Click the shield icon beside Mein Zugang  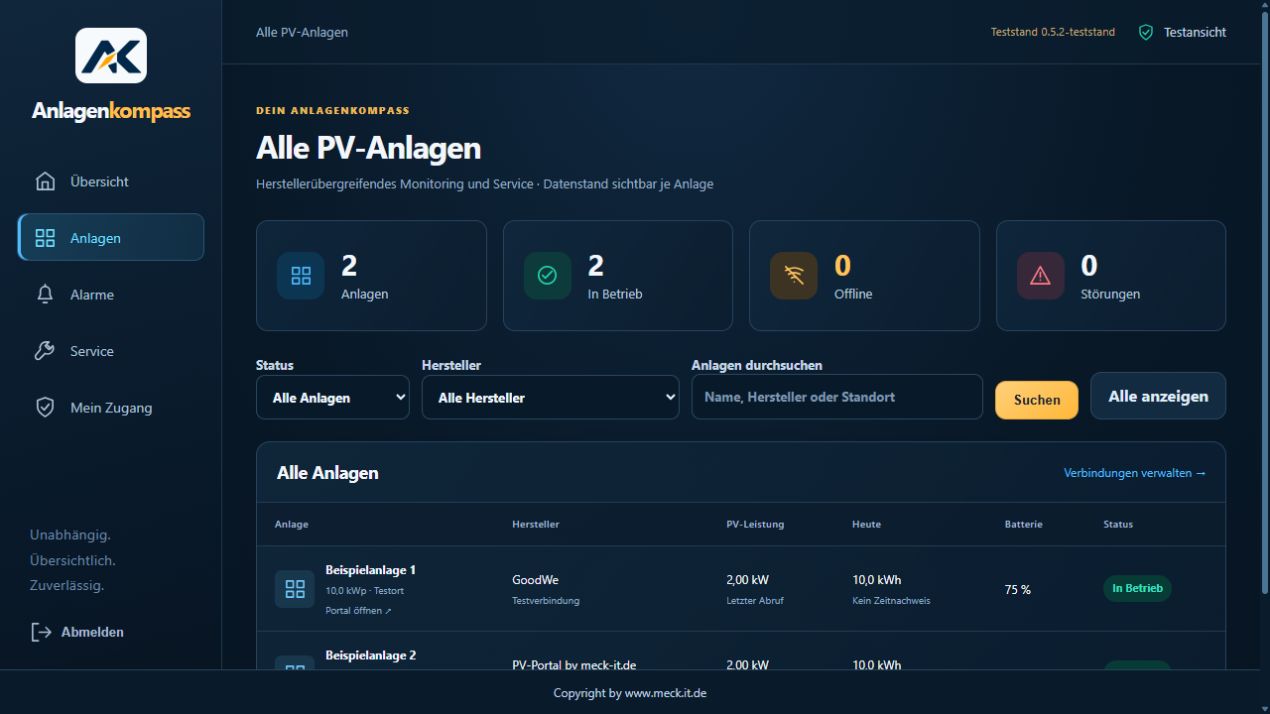tap(45, 408)
